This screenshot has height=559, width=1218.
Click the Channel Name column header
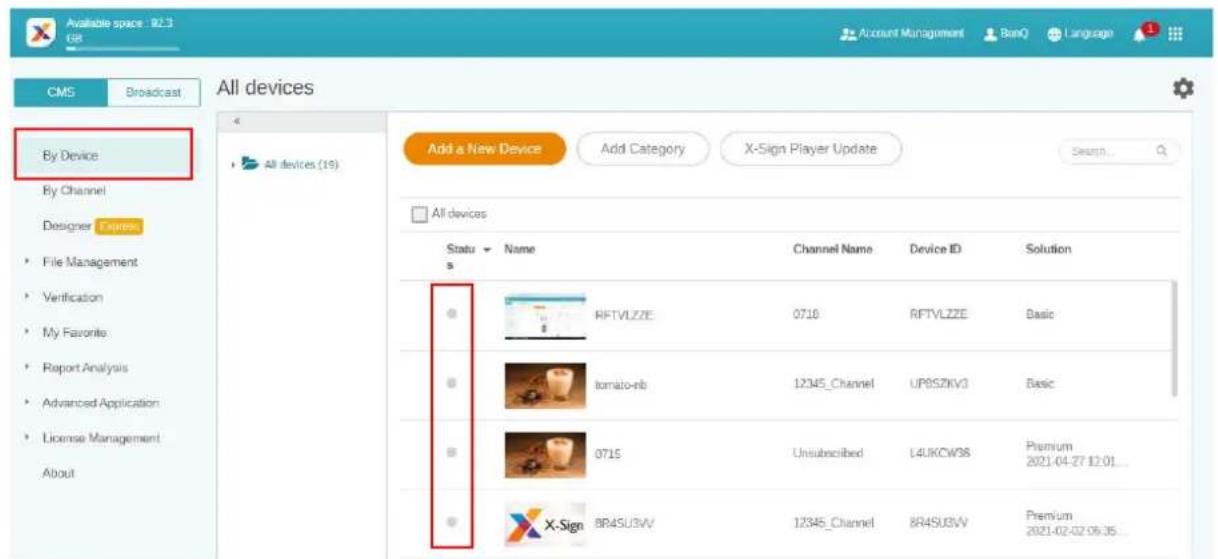(832, 248)
